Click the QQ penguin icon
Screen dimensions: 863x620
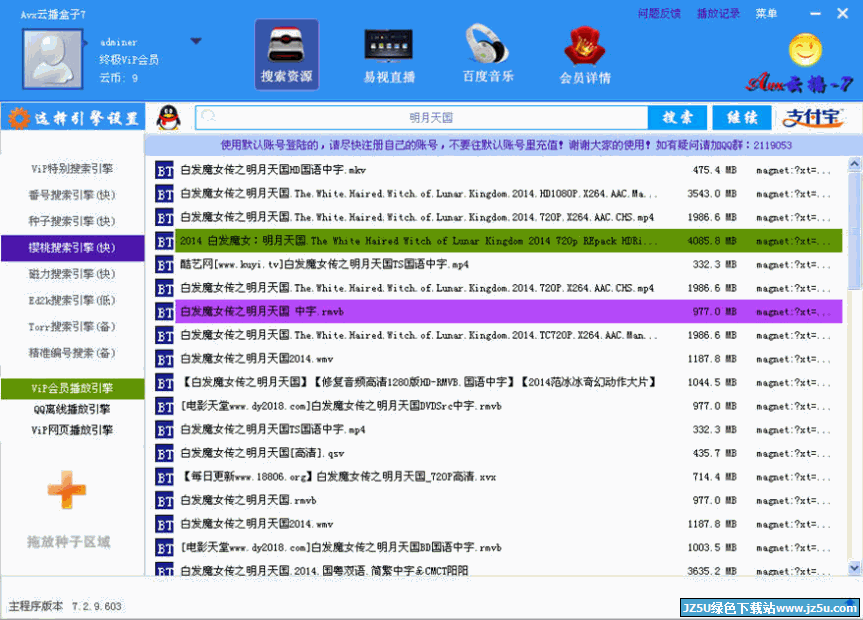point(168,118)
